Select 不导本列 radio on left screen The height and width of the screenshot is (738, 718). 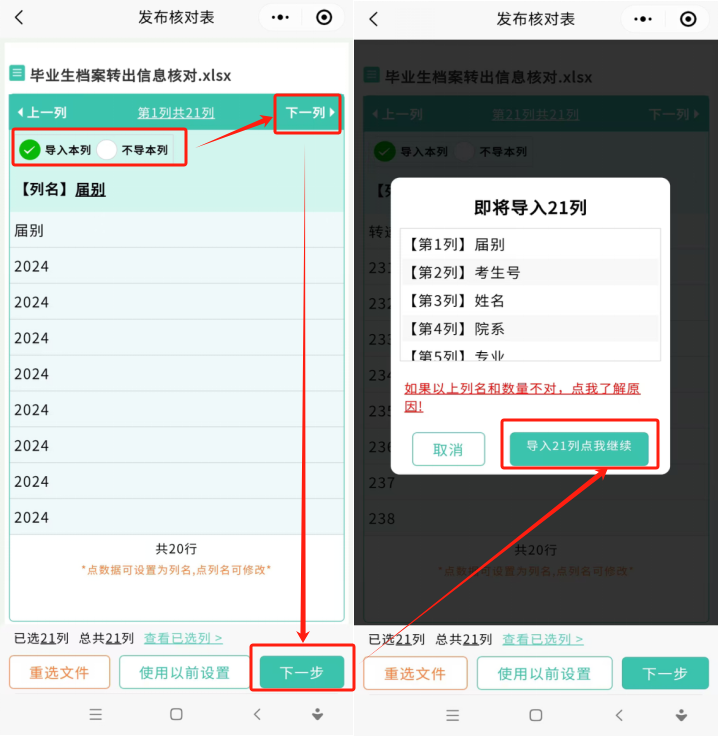tap(107, 150)
